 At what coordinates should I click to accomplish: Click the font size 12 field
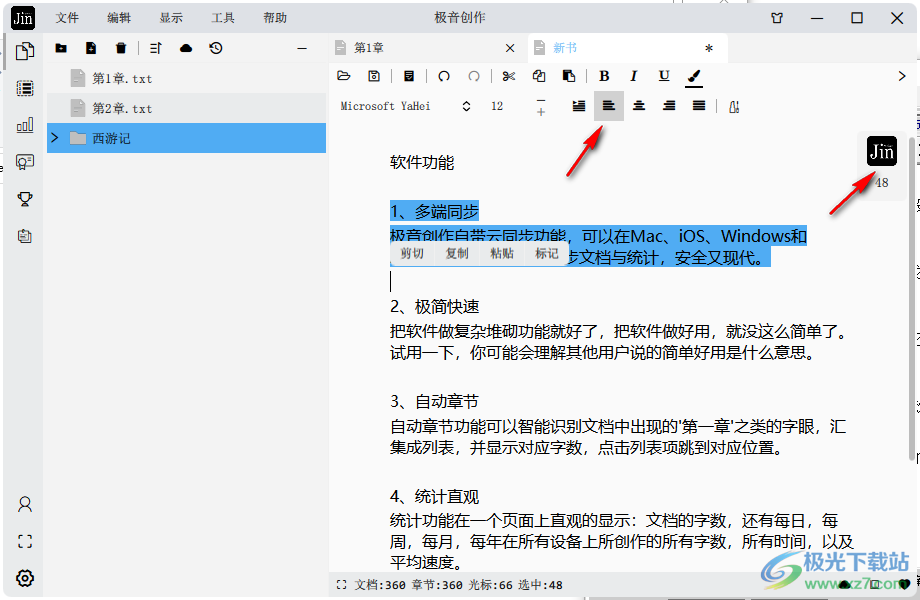pos(497,106)
